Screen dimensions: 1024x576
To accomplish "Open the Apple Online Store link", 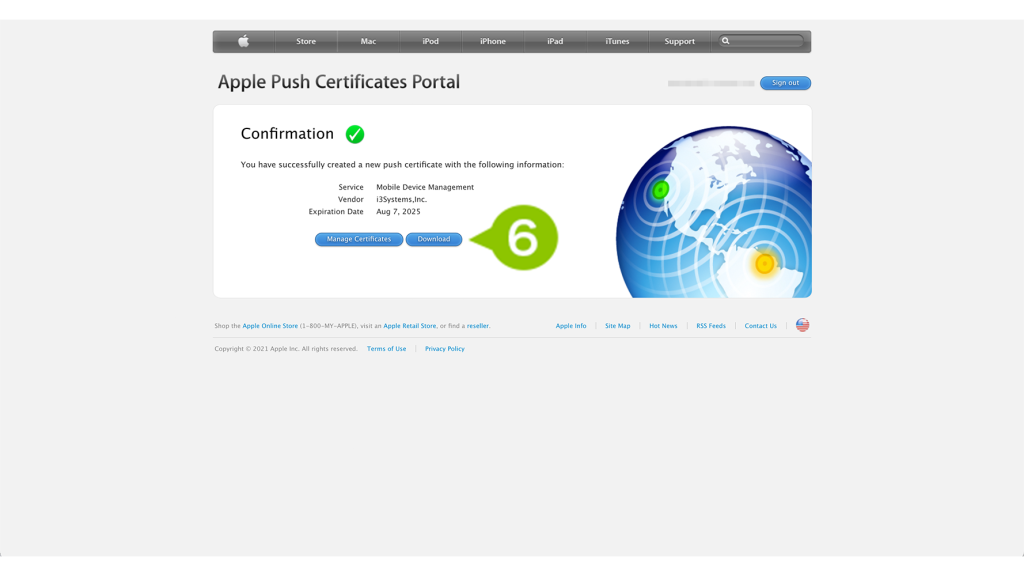I will (x=270, y=326).
